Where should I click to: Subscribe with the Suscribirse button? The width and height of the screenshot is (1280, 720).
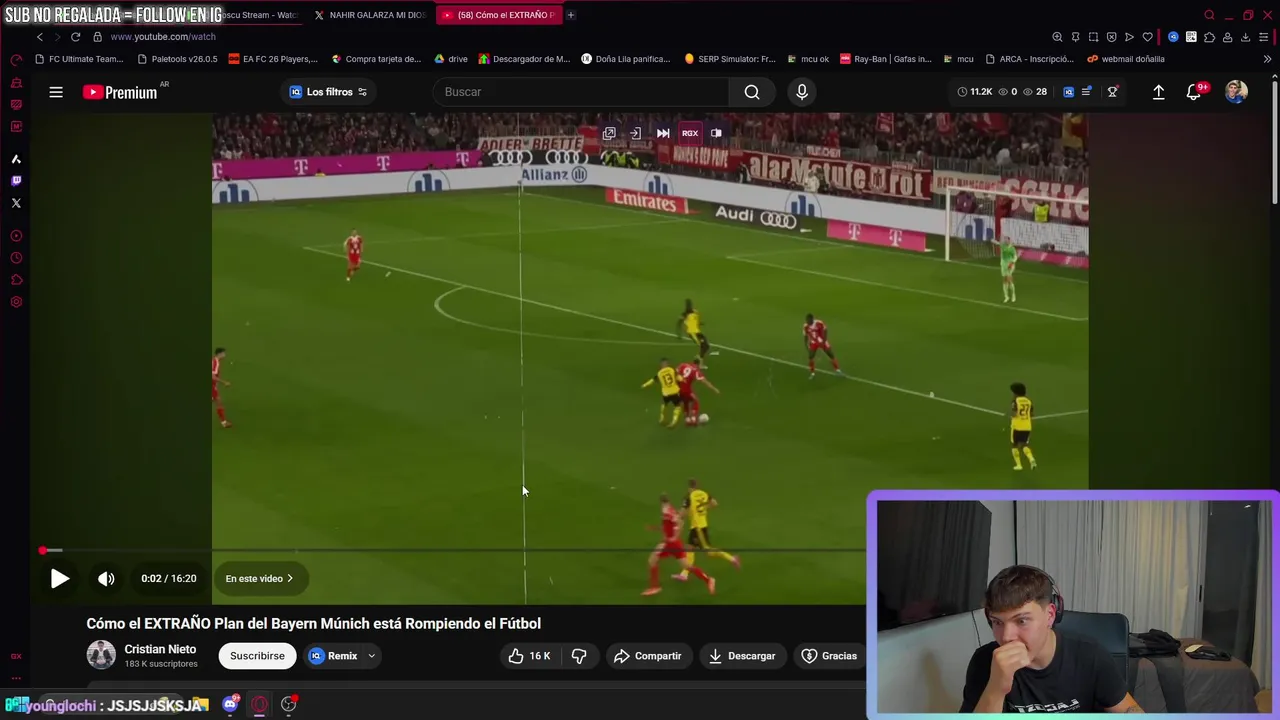(x=257, y=656)
